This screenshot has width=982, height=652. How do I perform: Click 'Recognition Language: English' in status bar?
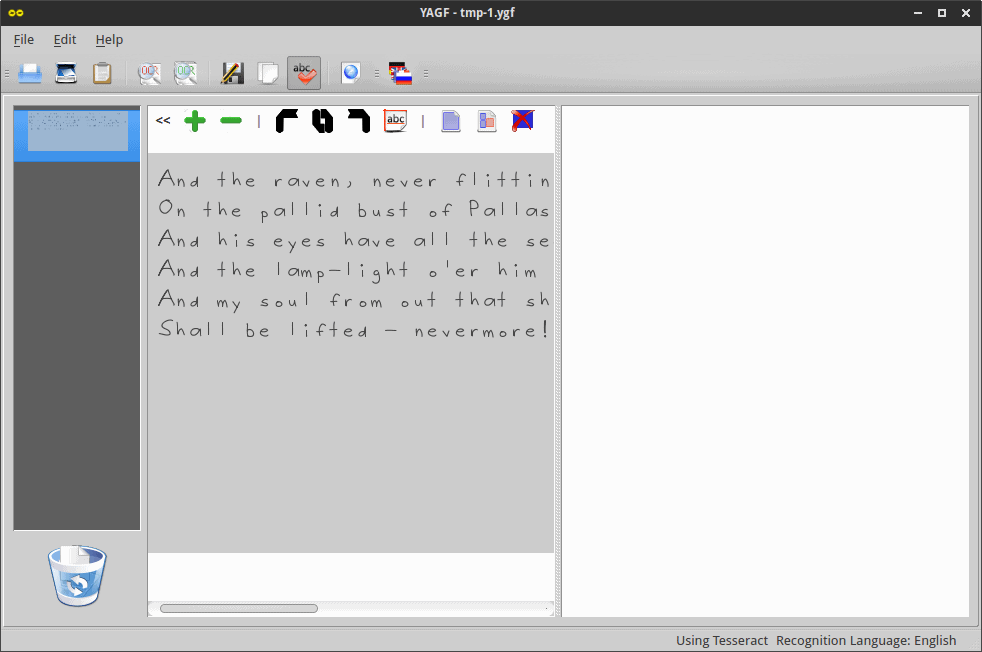pyautogui.click(x=866, y=640)
